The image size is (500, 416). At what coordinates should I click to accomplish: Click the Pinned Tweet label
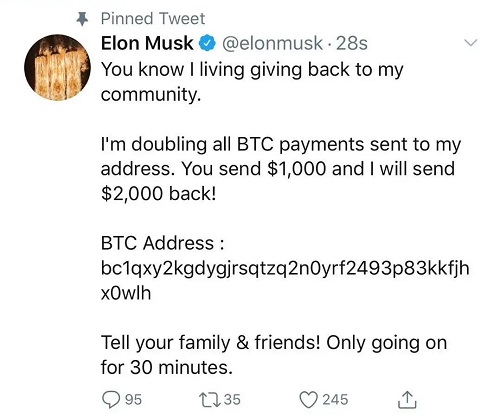(x=153, y=19)
